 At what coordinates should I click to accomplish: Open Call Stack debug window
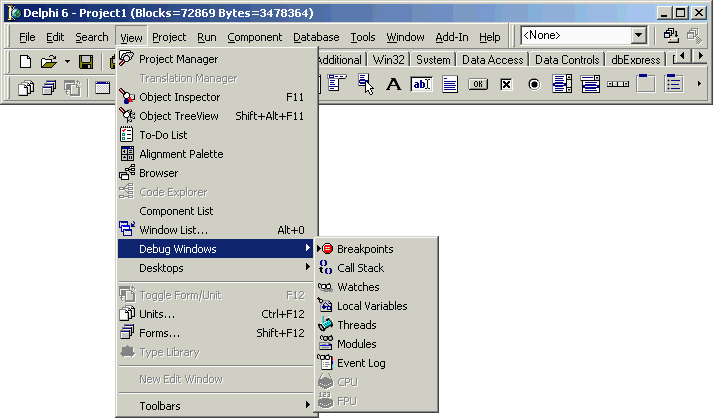pos(377,268)
